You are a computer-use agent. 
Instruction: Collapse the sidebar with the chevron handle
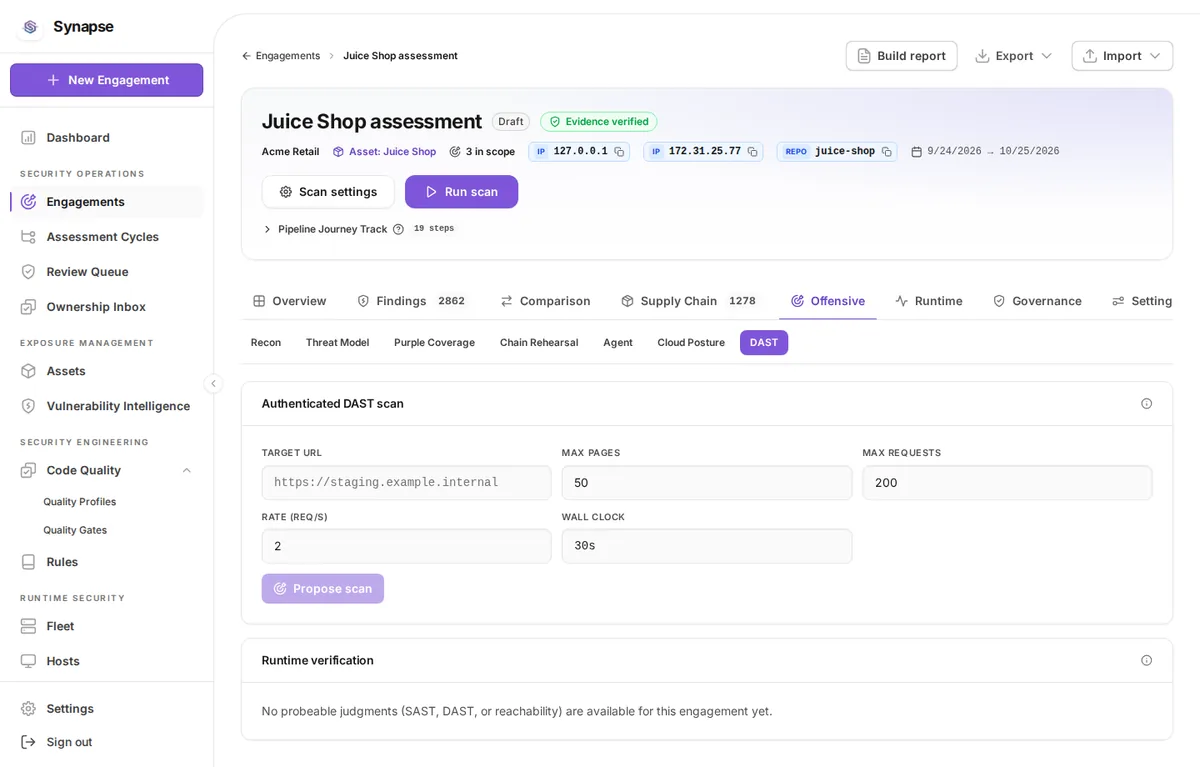(x=213, y=383)
